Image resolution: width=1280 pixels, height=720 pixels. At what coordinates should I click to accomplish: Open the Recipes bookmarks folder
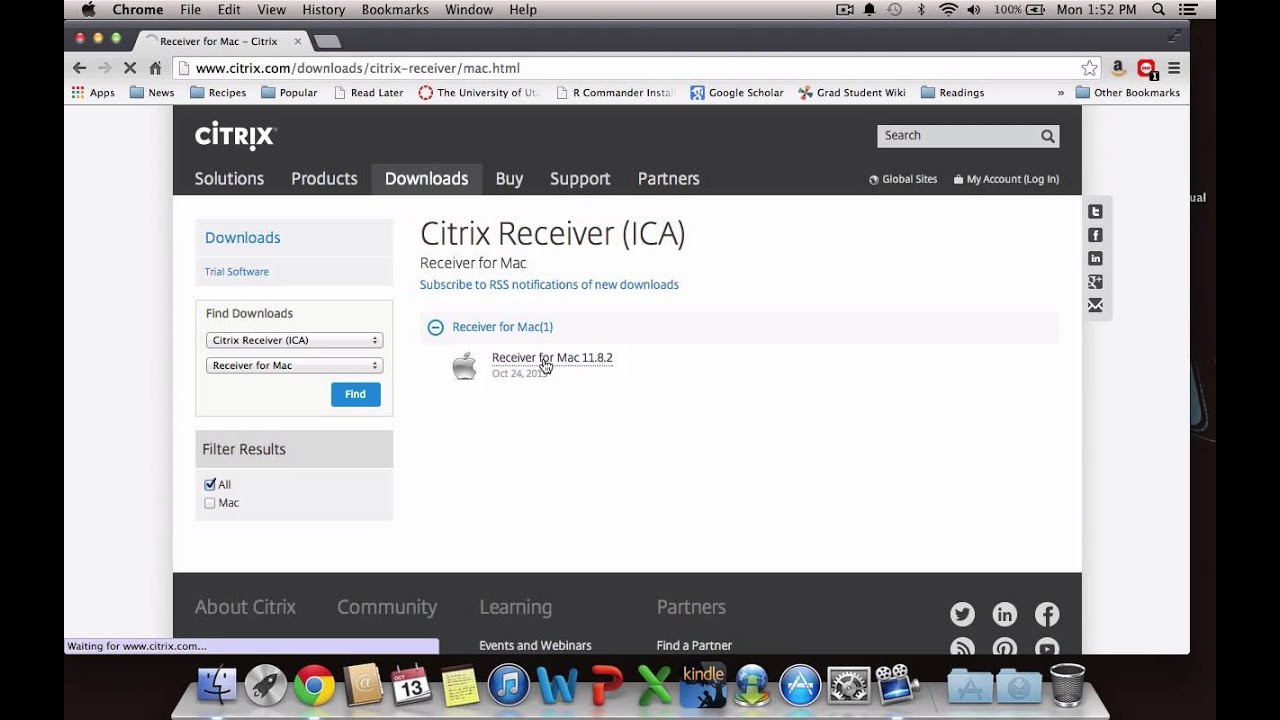point(218,93)
